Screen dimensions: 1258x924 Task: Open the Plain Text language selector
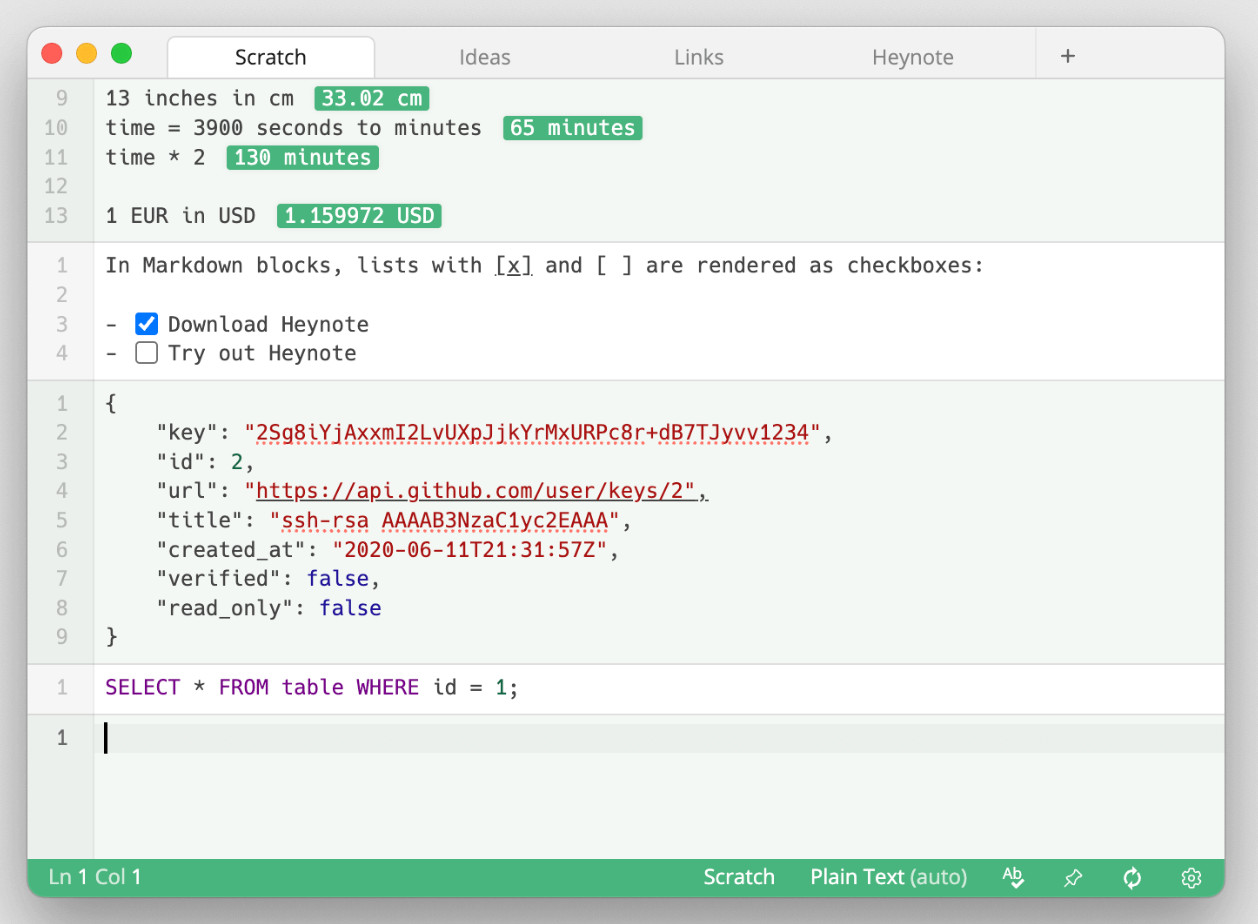point(888,877)
